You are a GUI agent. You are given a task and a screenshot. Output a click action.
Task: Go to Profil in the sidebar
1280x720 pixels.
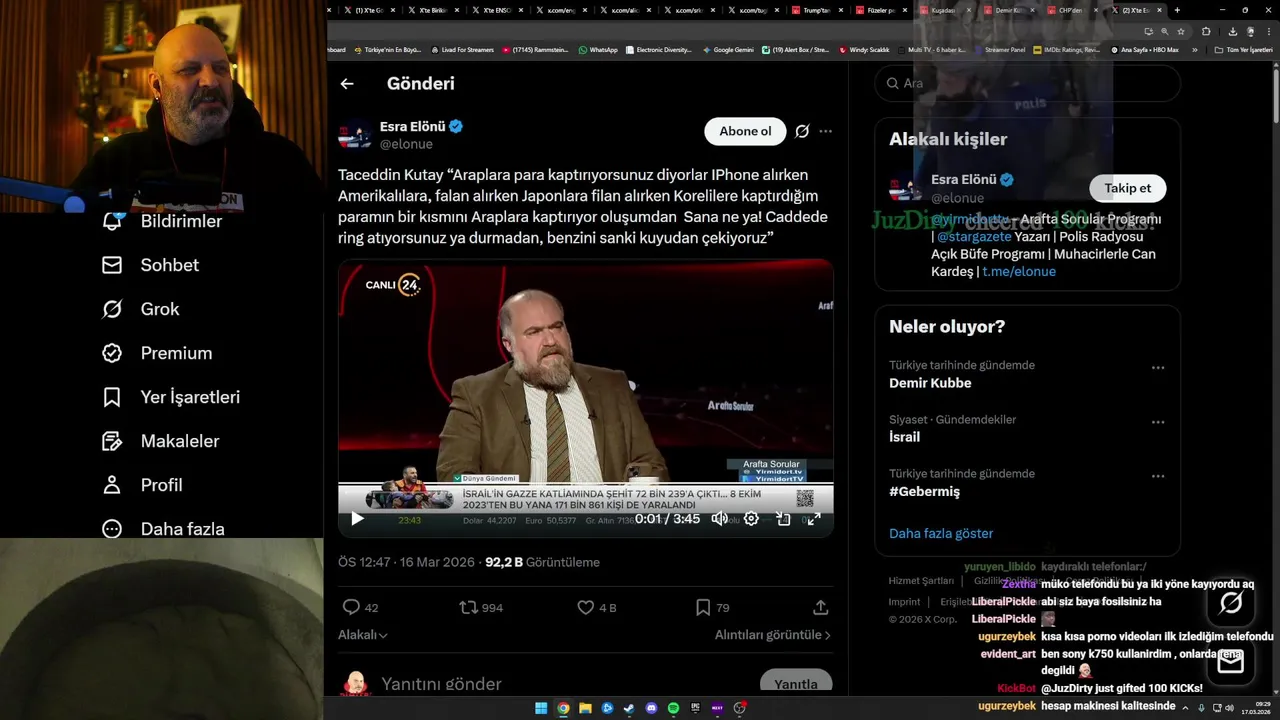[142, 485]
